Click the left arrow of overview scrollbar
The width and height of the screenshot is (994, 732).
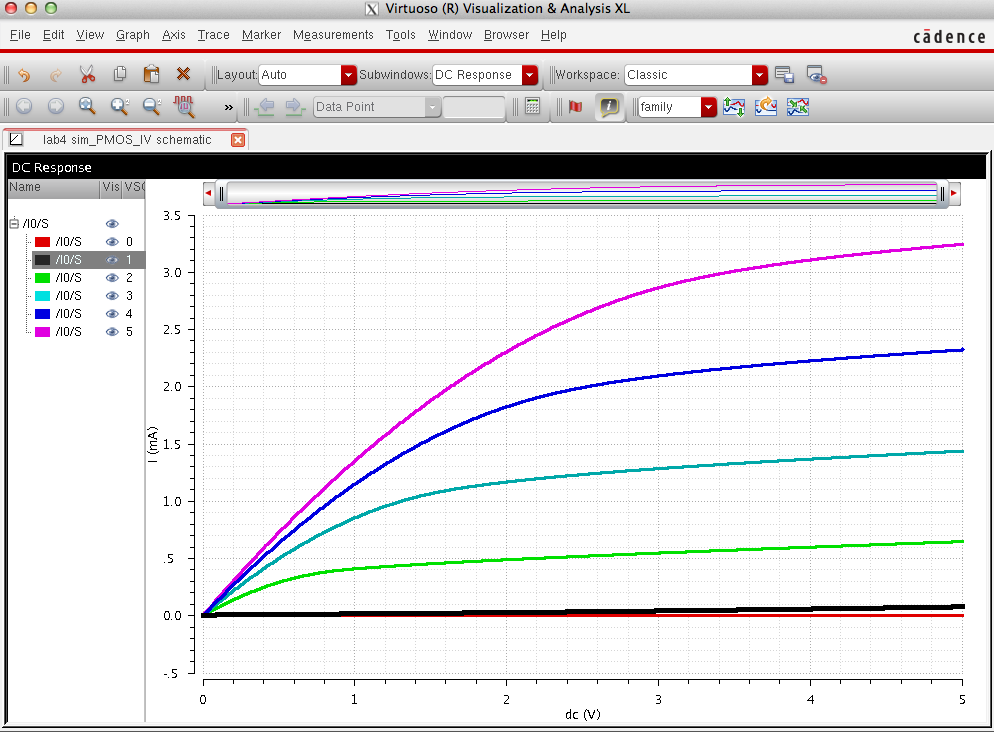[209, 193]
